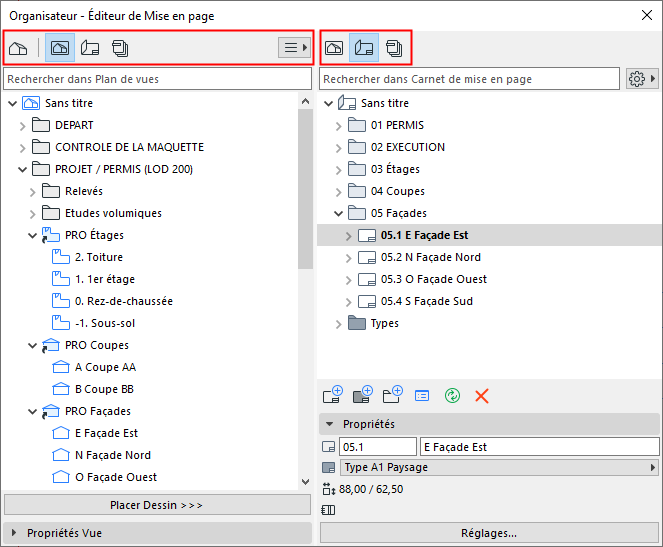Expand the '04 Coupes' subset

(338, 191)
